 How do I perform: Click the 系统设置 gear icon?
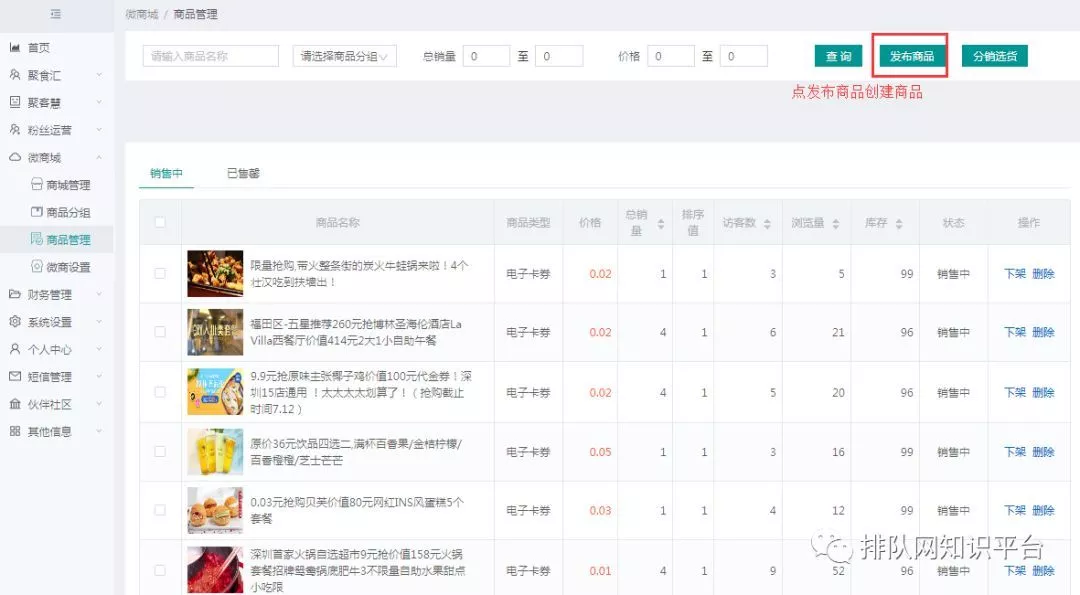pos(15,322)
